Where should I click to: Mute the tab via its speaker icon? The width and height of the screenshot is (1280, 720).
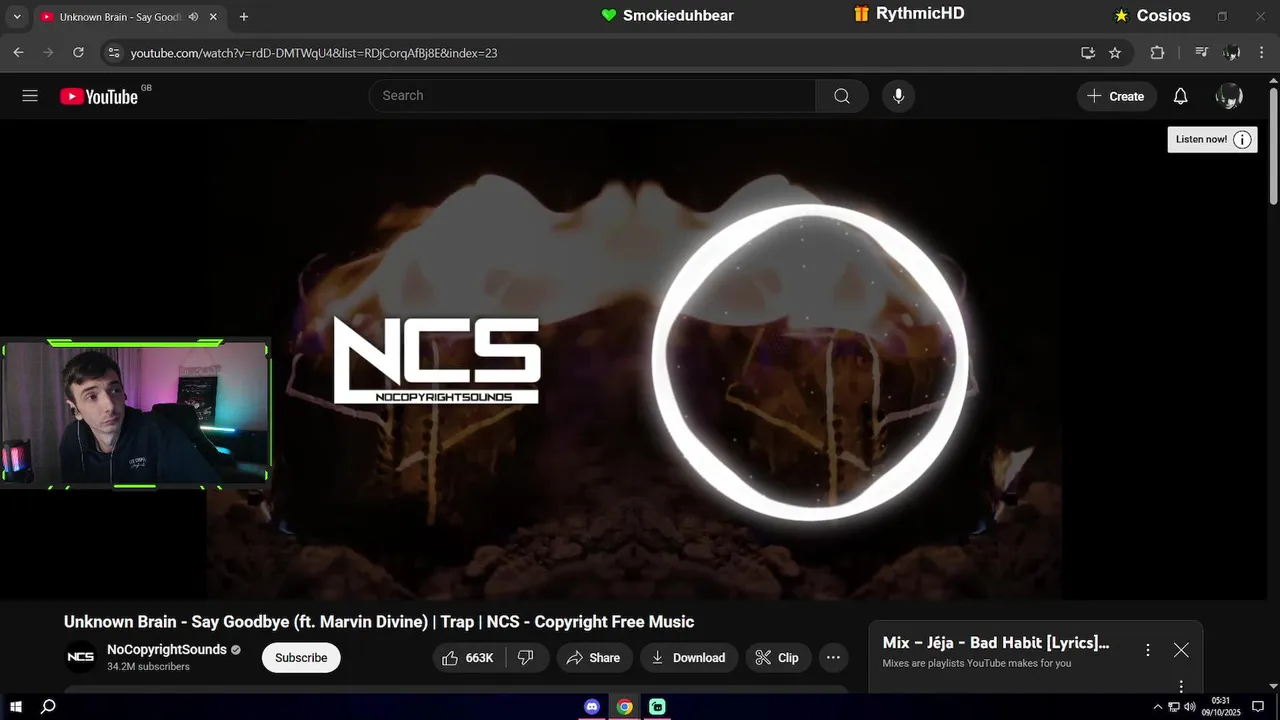tap(193, 17)
